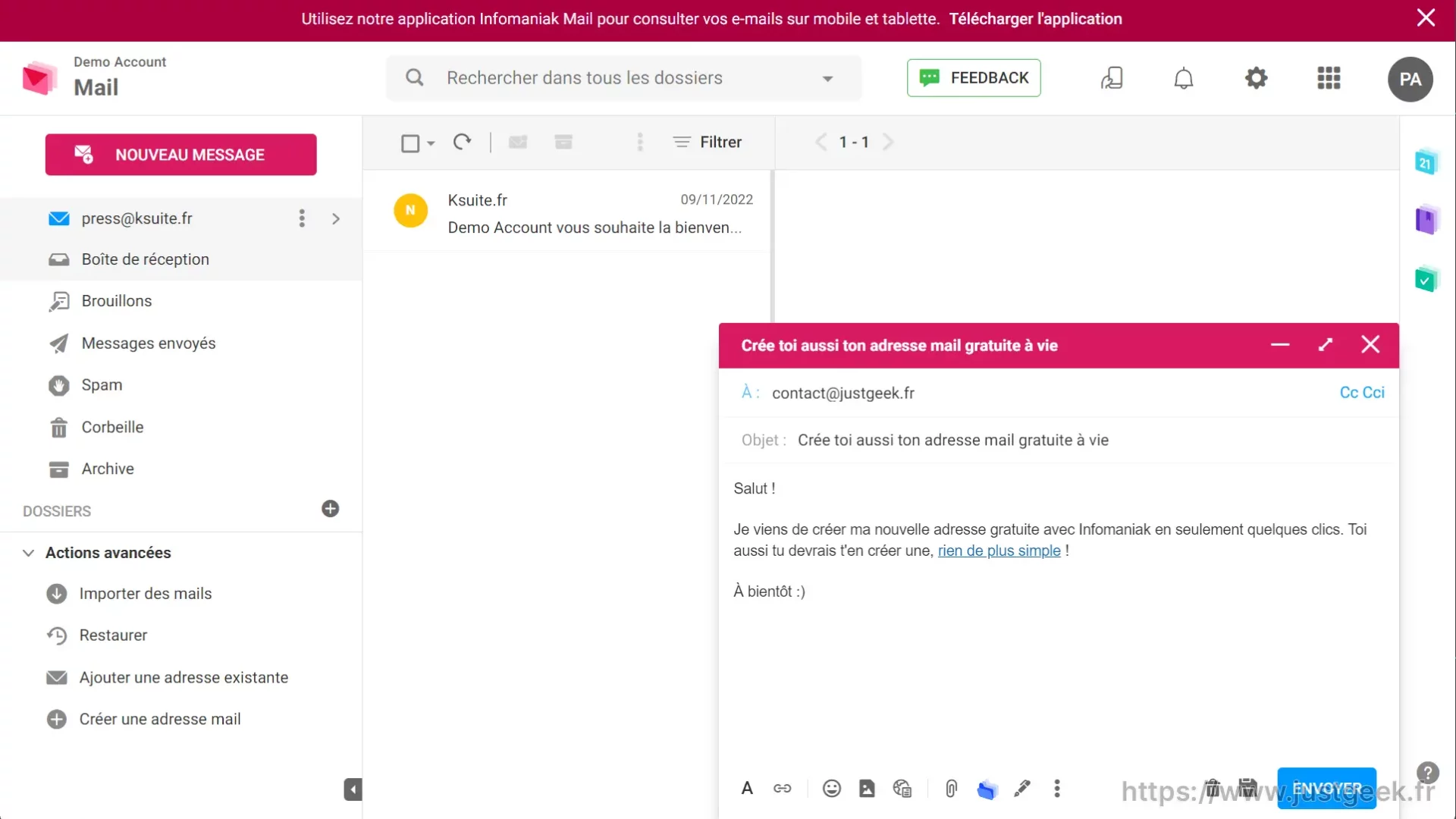Viewport: 1456px width, 819px height.
Task: Delete the draft with the trash icon
Action: pos(1213,789)
